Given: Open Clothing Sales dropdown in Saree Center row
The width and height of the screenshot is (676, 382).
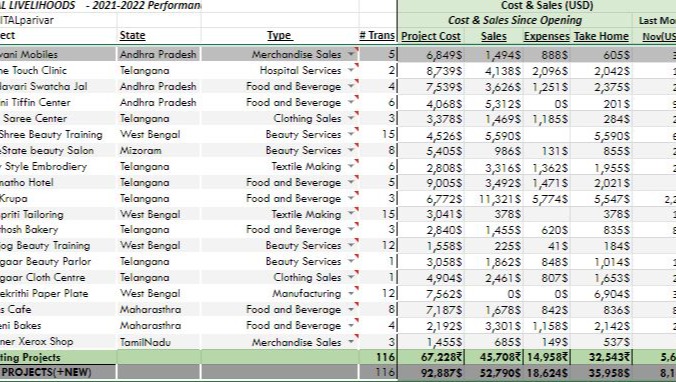Looking at the screenshot, I should 352,118.
